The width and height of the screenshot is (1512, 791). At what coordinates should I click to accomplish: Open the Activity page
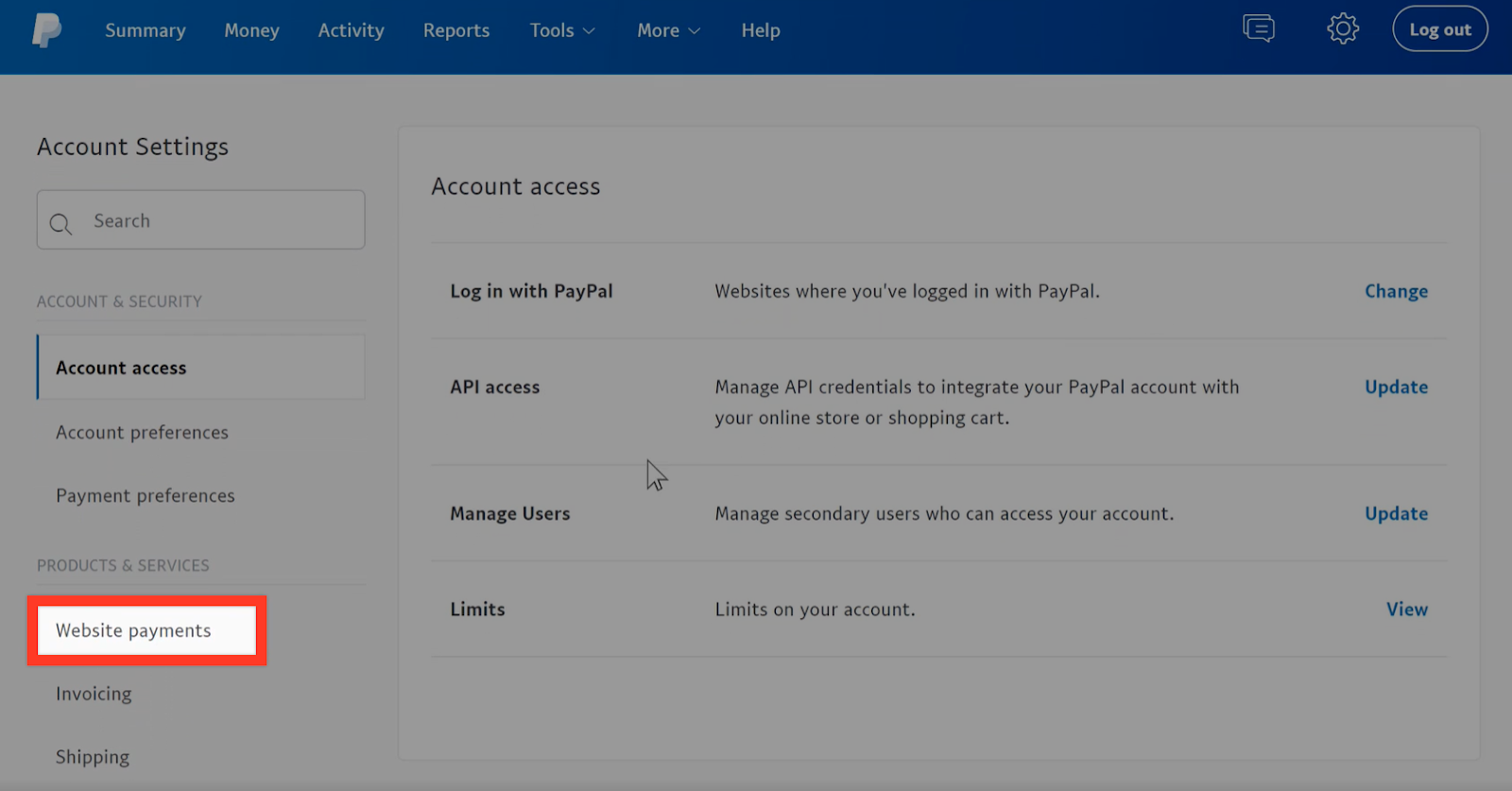(x=351, y=30)
